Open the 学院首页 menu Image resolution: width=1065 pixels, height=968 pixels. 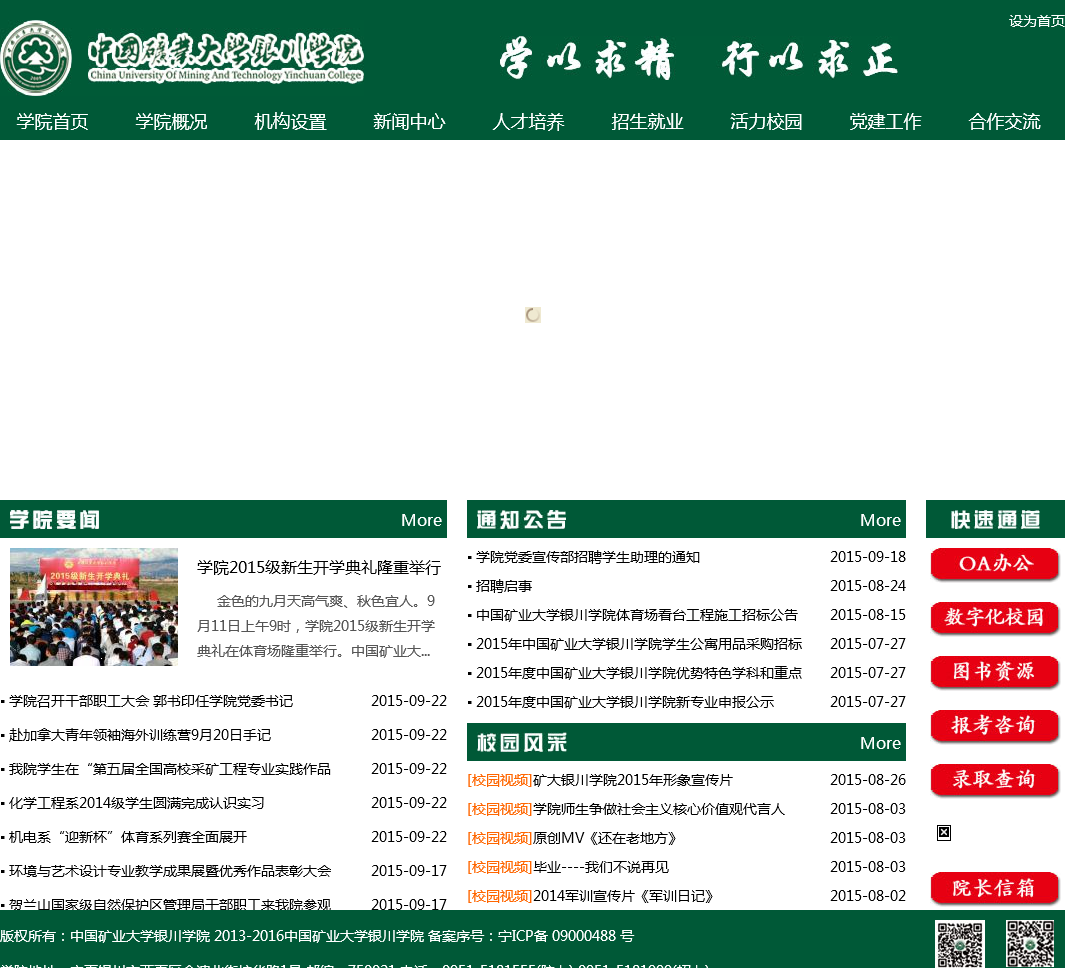coord(52,122)
